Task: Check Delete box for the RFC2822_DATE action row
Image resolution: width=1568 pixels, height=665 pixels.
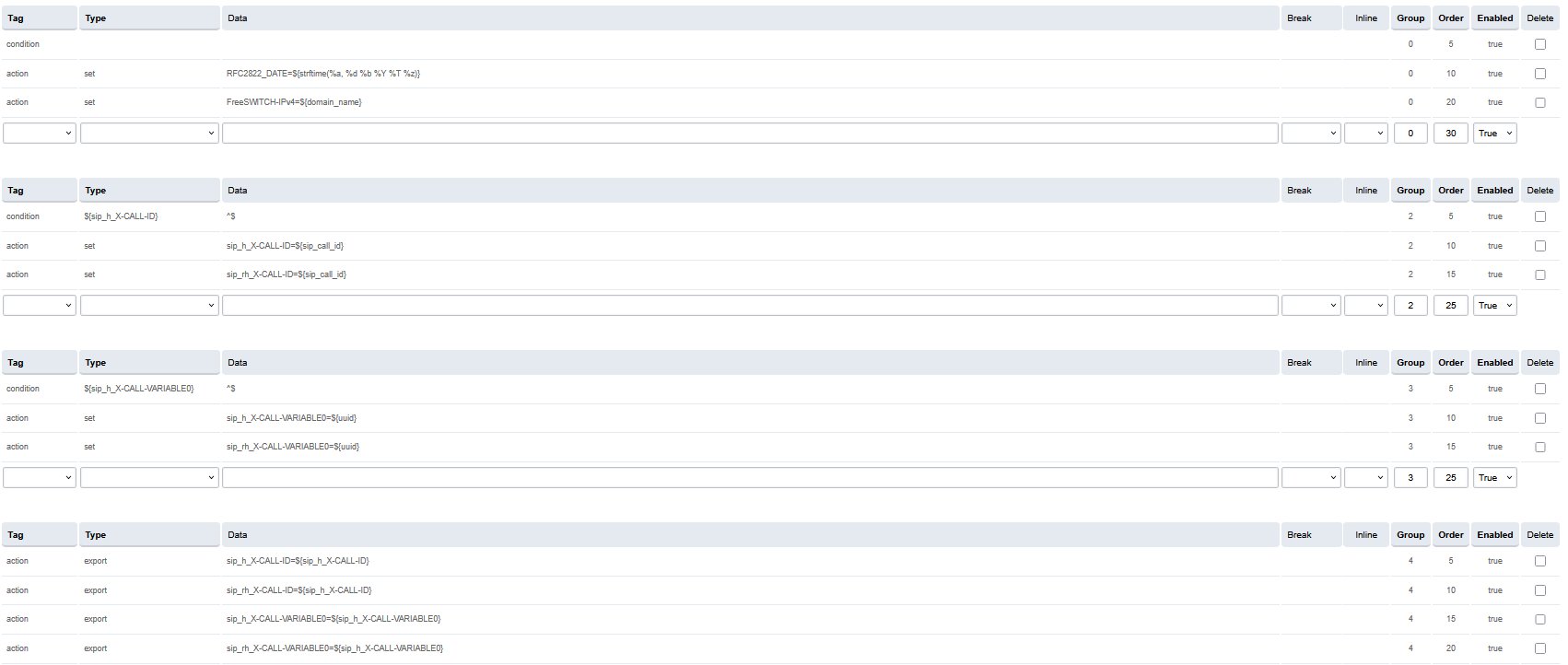Action: pyautogui.click(x=1539, y=74)
